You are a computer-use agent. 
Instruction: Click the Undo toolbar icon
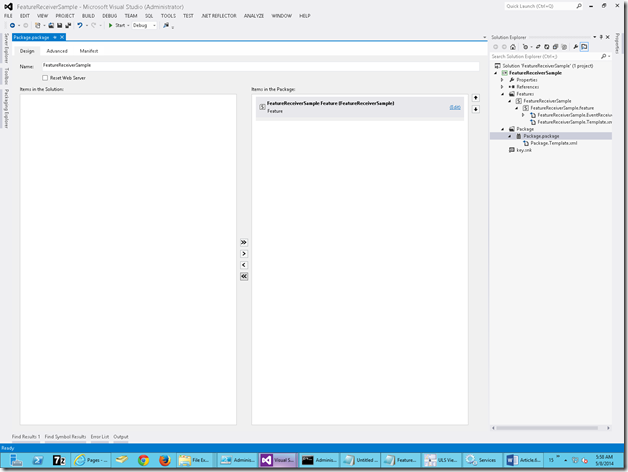pyautogui.click(x=80, y=25)
